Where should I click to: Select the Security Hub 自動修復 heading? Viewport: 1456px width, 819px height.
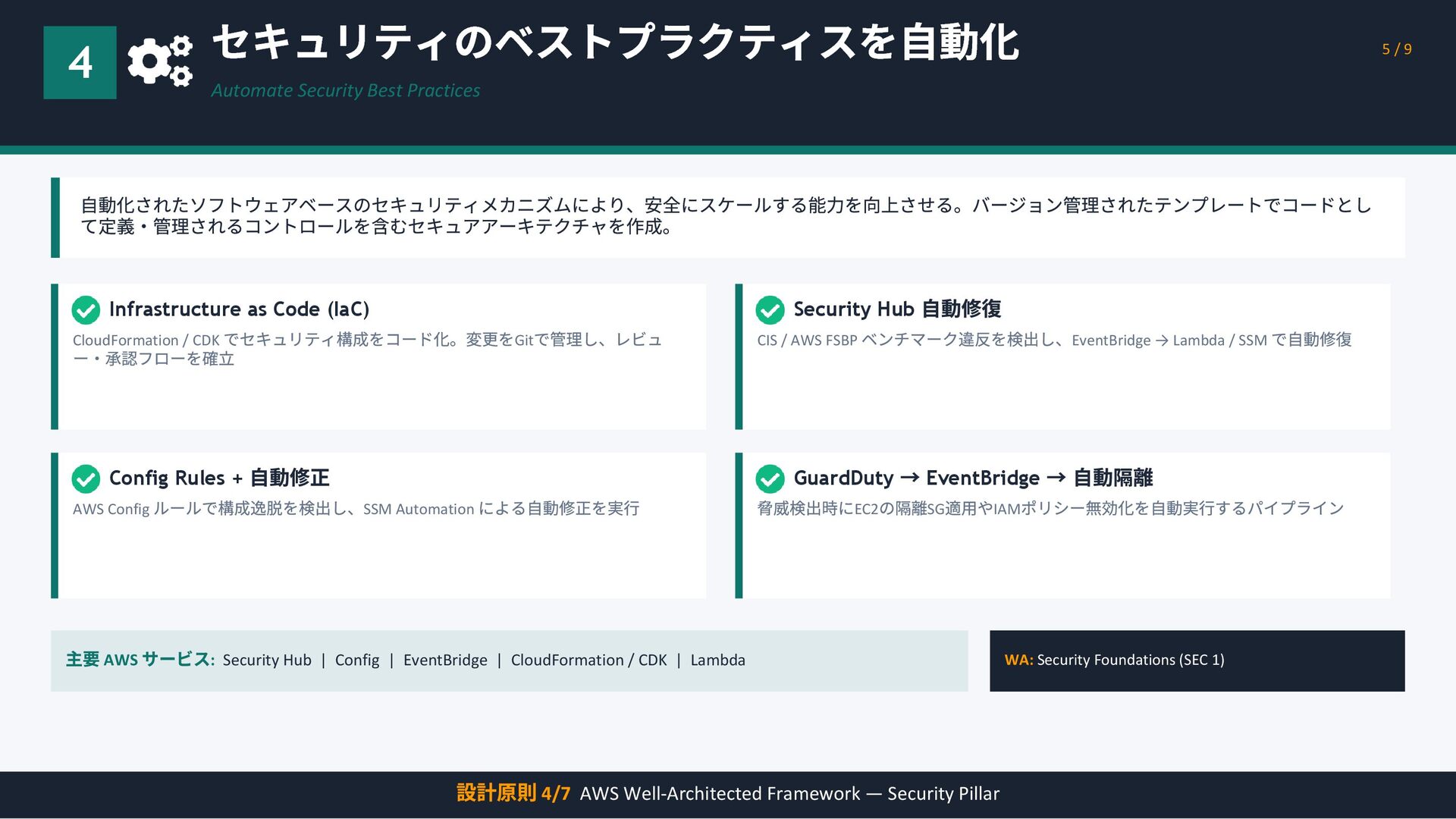click(897, 309)
